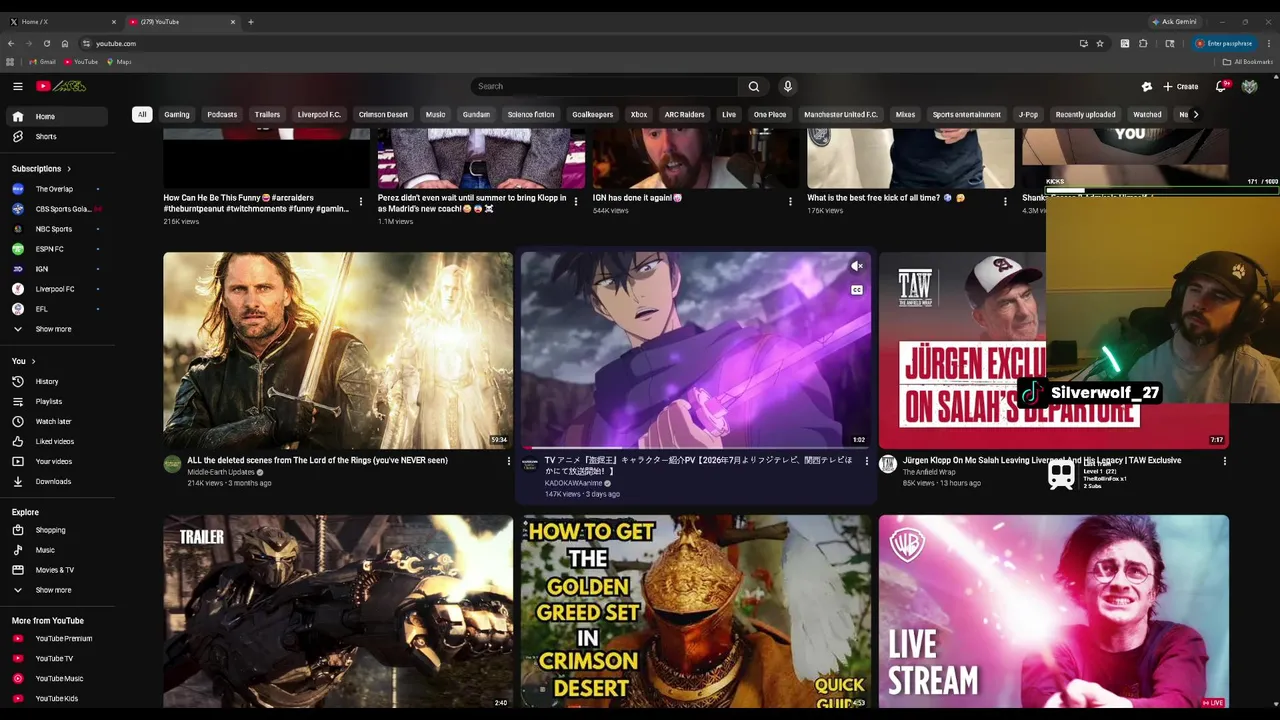Open Shopping under Explore
The image size is (1280, 720).
tap(56, 530)
